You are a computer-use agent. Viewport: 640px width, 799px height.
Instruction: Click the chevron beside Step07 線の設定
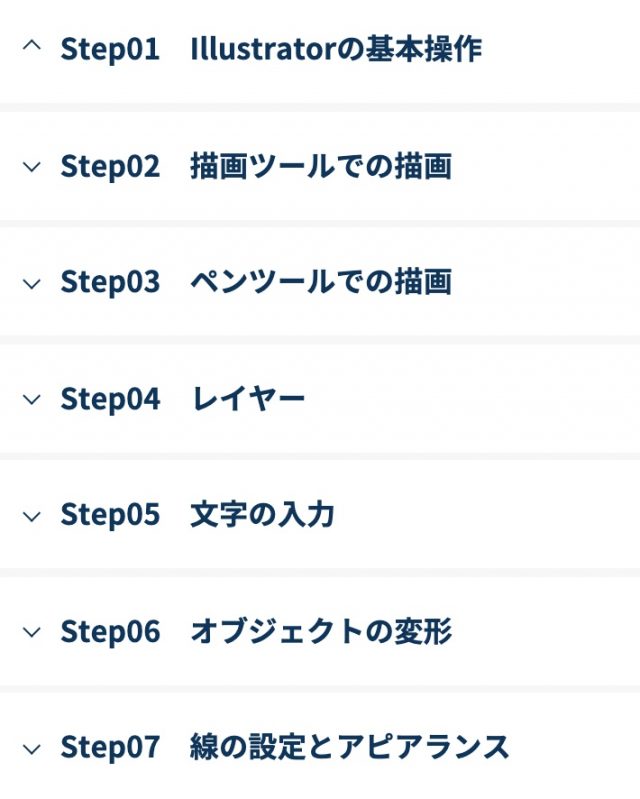click(32, 748)
